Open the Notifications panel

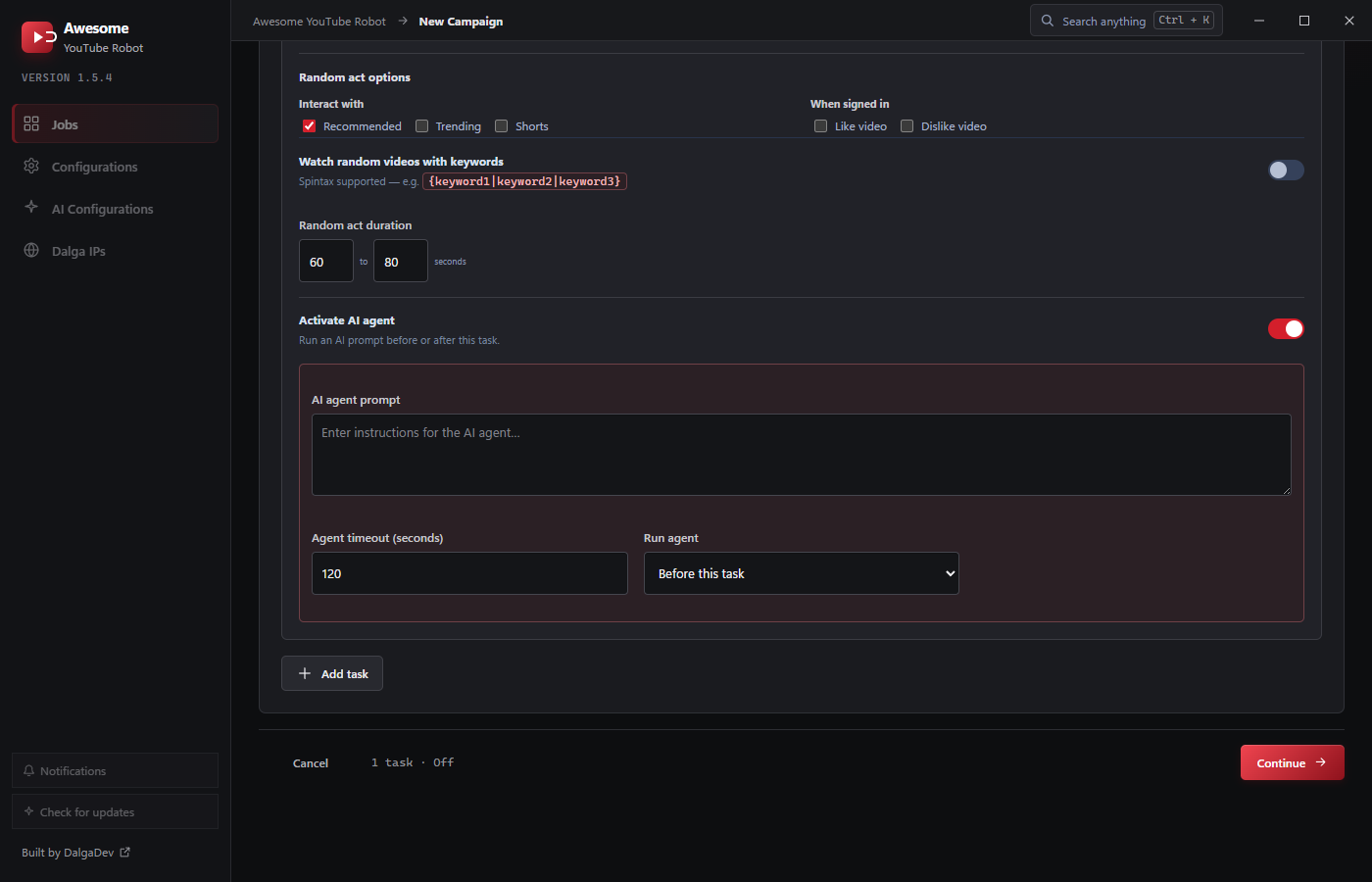pos(115,770)
